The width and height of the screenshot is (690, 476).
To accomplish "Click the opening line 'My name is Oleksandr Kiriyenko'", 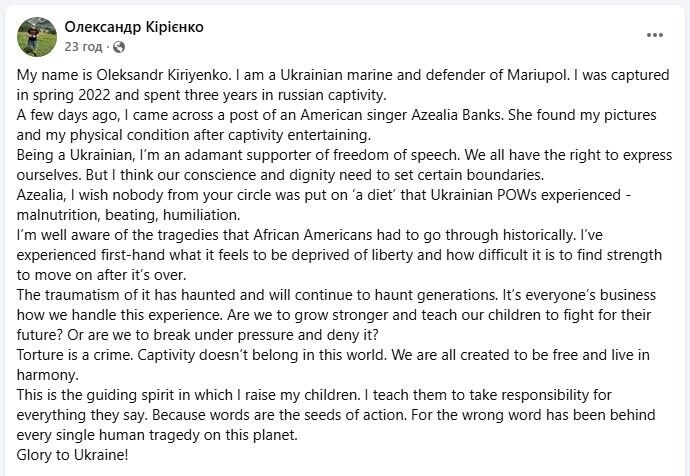I will [124, 75].
